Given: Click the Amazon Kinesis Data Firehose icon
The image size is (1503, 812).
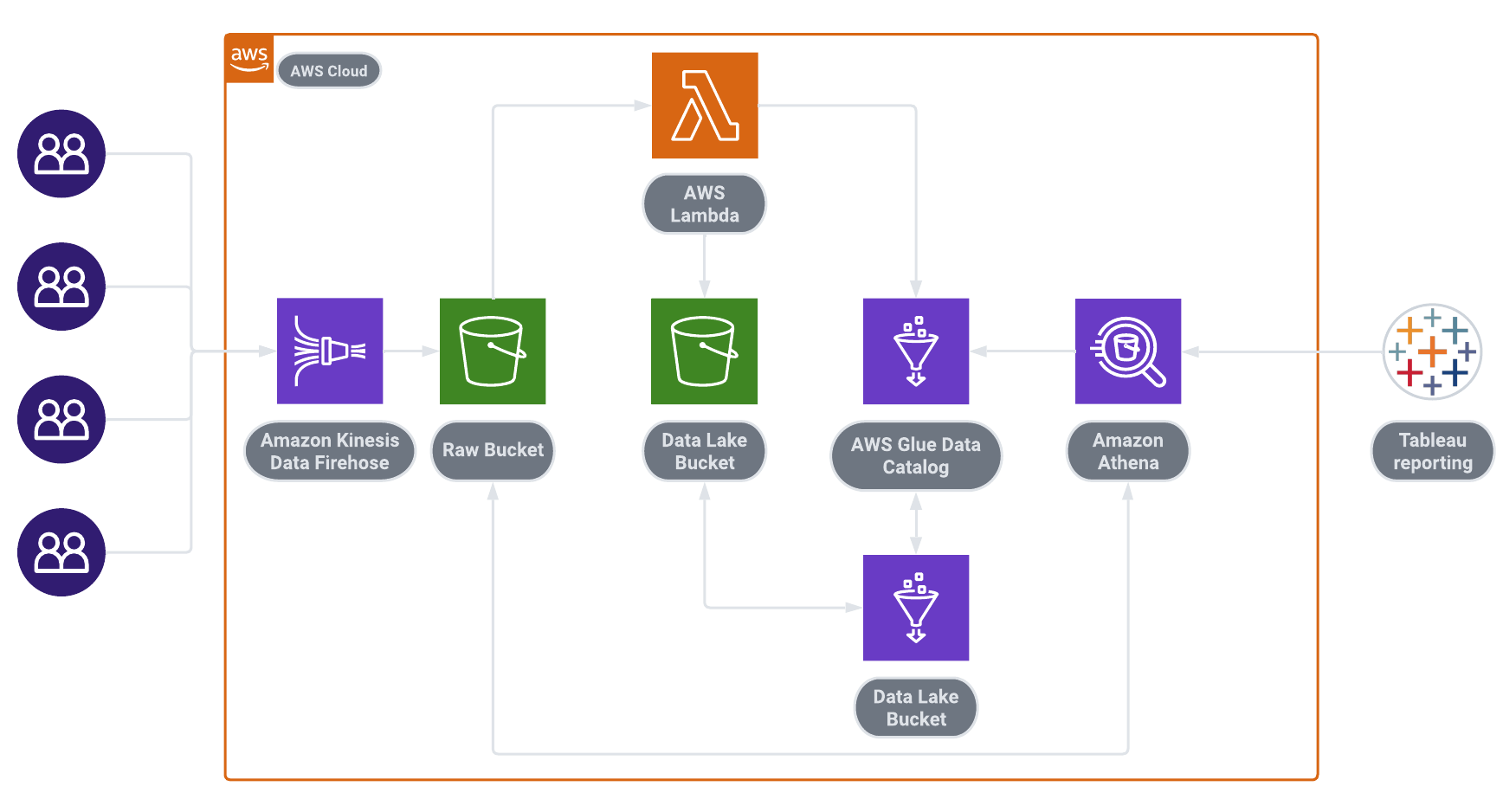Looking at the screenshot, I should pyautogui.click(x=330, y=351).
